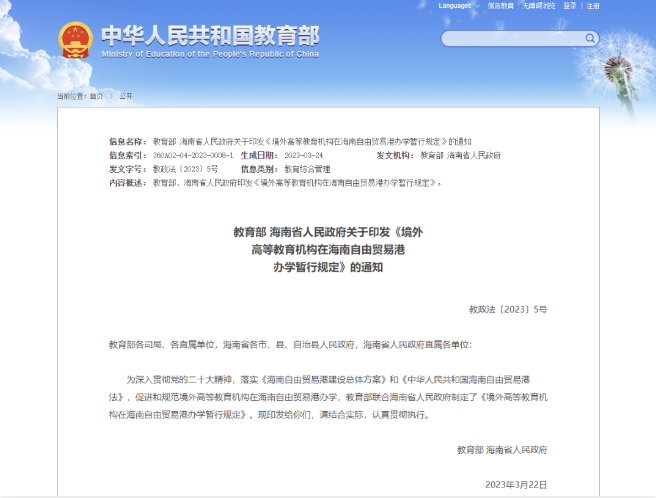Click the document headline line 办学暂行规定》的通知

(x=328, y=267)
